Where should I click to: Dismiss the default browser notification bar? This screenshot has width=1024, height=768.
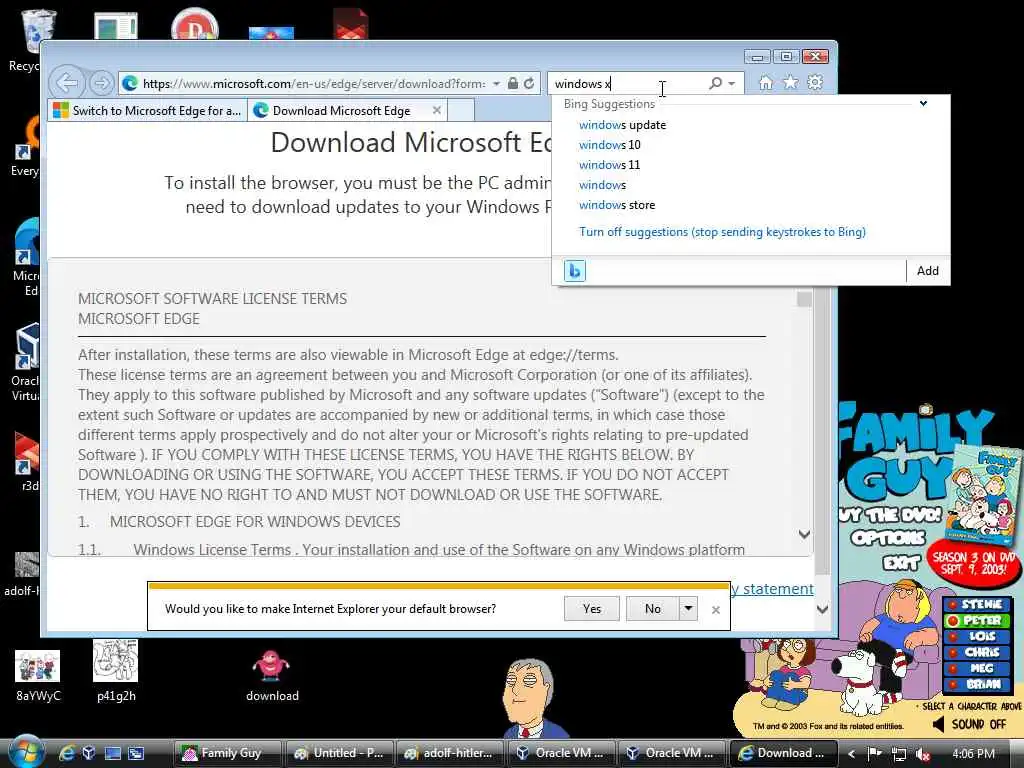[x=716, y=609]
